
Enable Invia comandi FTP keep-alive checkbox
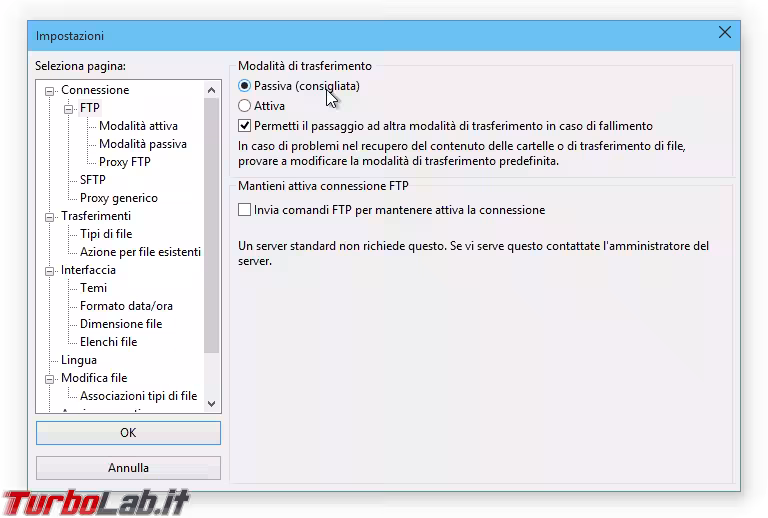[x=245, y=210]
